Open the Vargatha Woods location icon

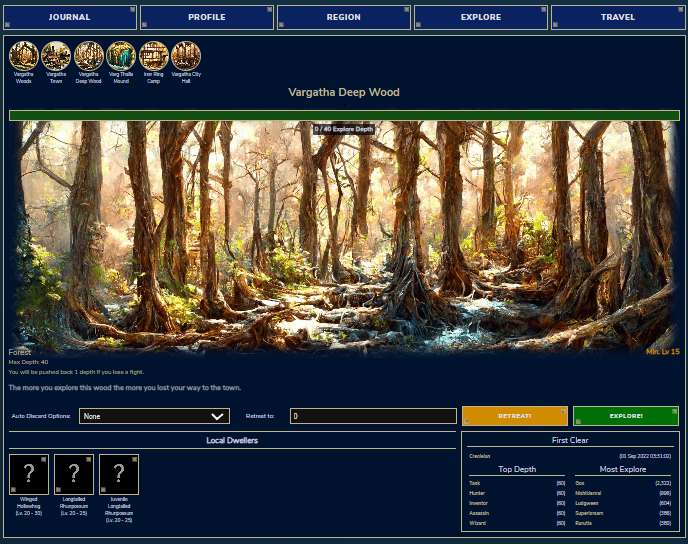point(23,56)
